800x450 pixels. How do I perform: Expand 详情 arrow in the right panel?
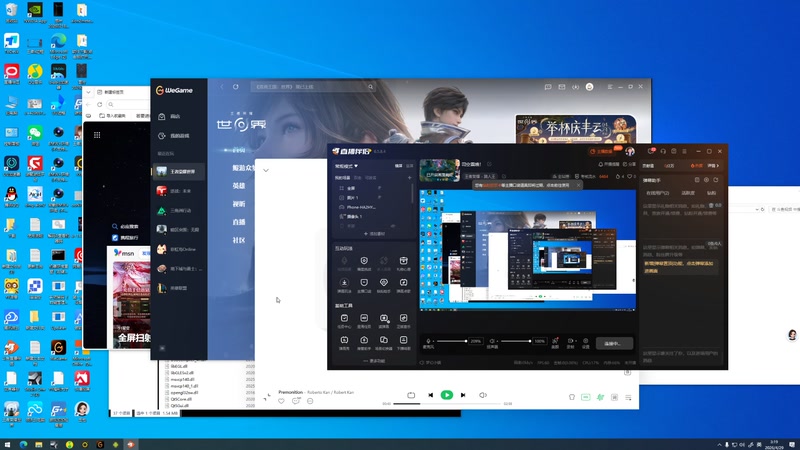713,166
